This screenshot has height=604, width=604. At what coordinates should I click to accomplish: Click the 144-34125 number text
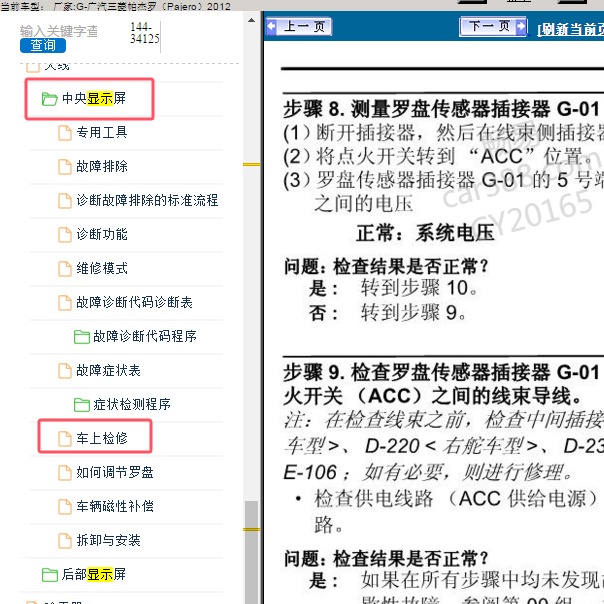pyautogui.click(x=144, y=33)
